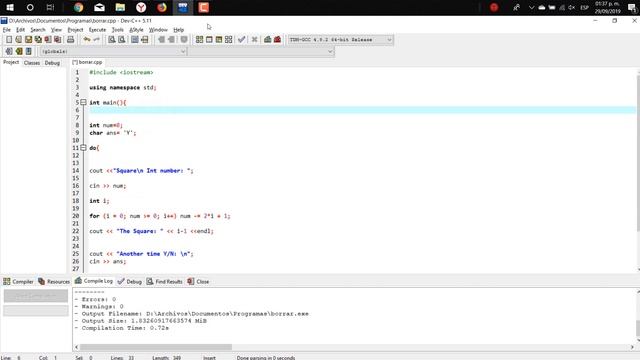Close the current file via toolbar

pos(48,40)
